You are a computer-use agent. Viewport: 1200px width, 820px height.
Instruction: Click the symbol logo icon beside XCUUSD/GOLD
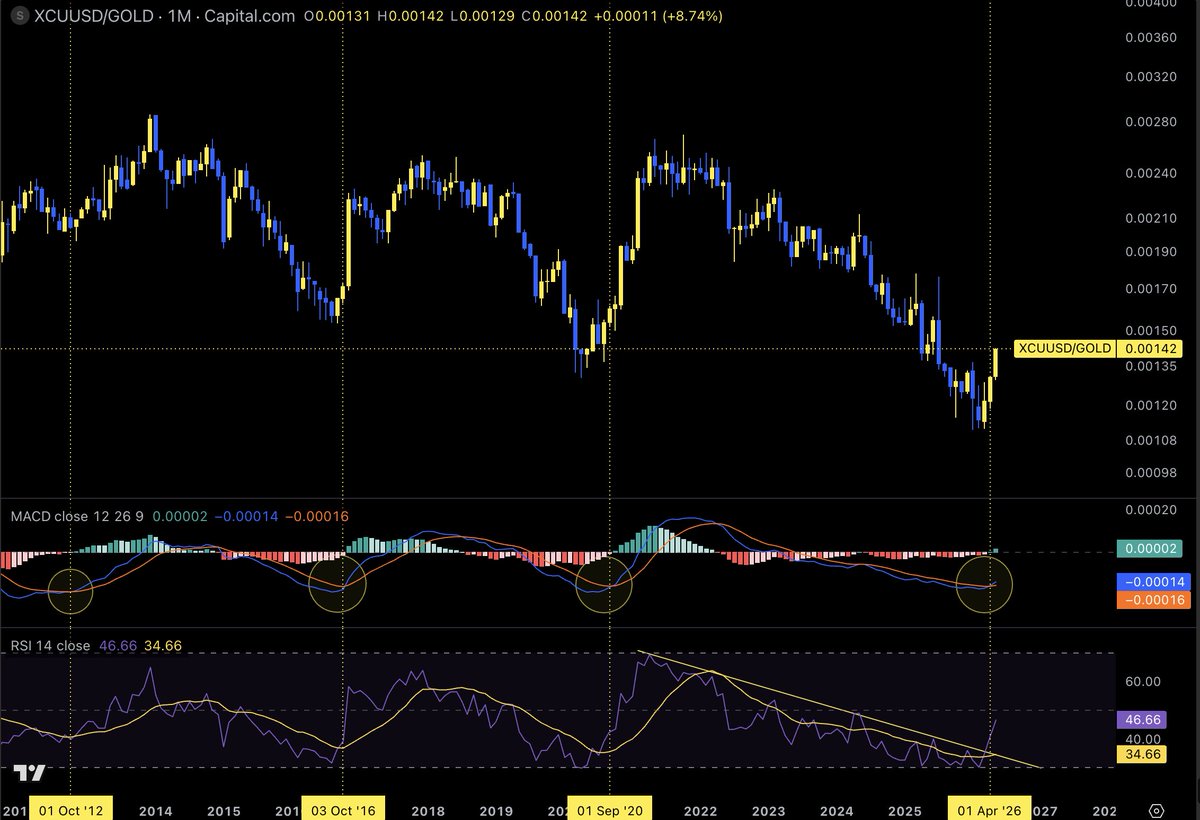20,16
